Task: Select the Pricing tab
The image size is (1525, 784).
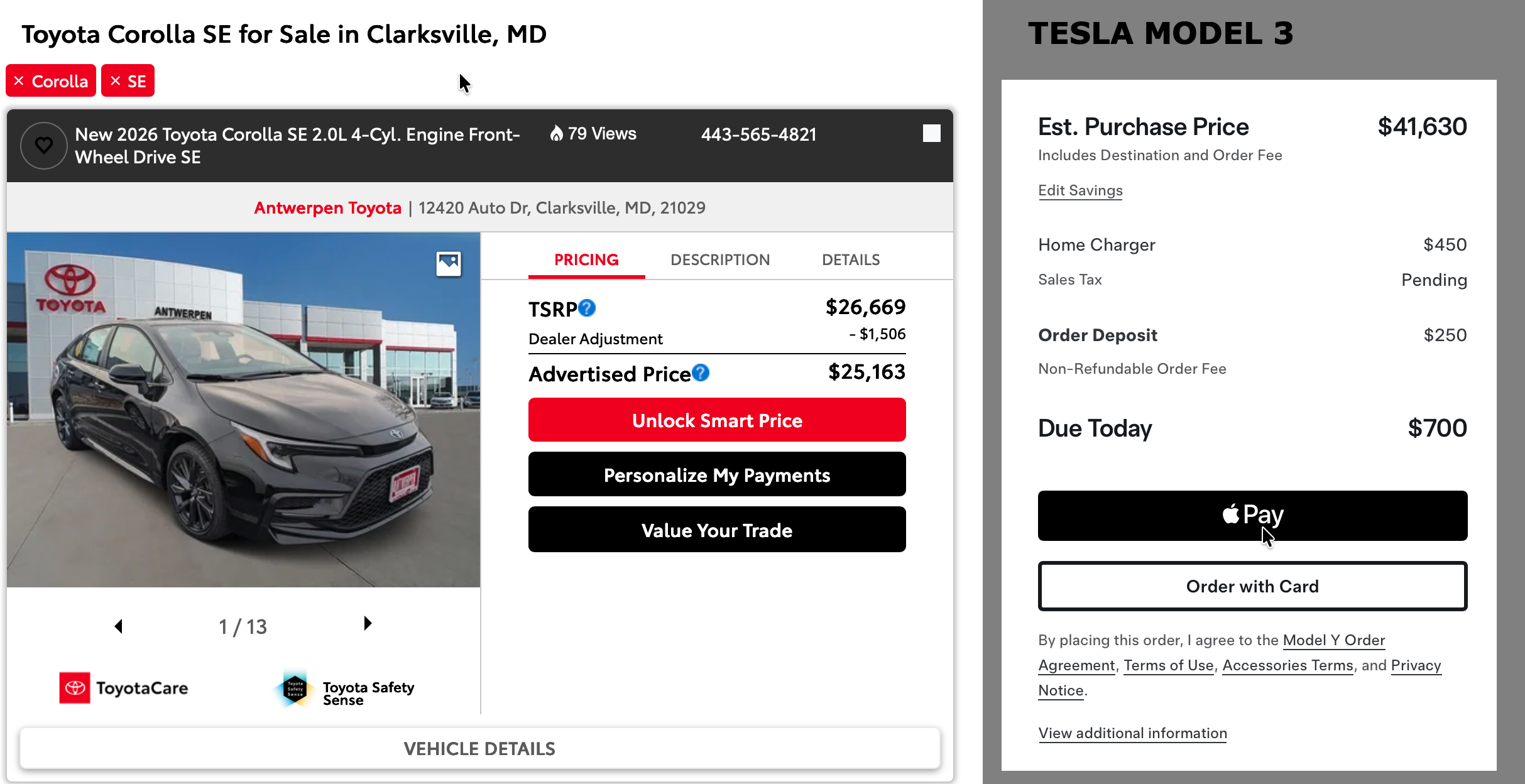Action: pos(586,259)
